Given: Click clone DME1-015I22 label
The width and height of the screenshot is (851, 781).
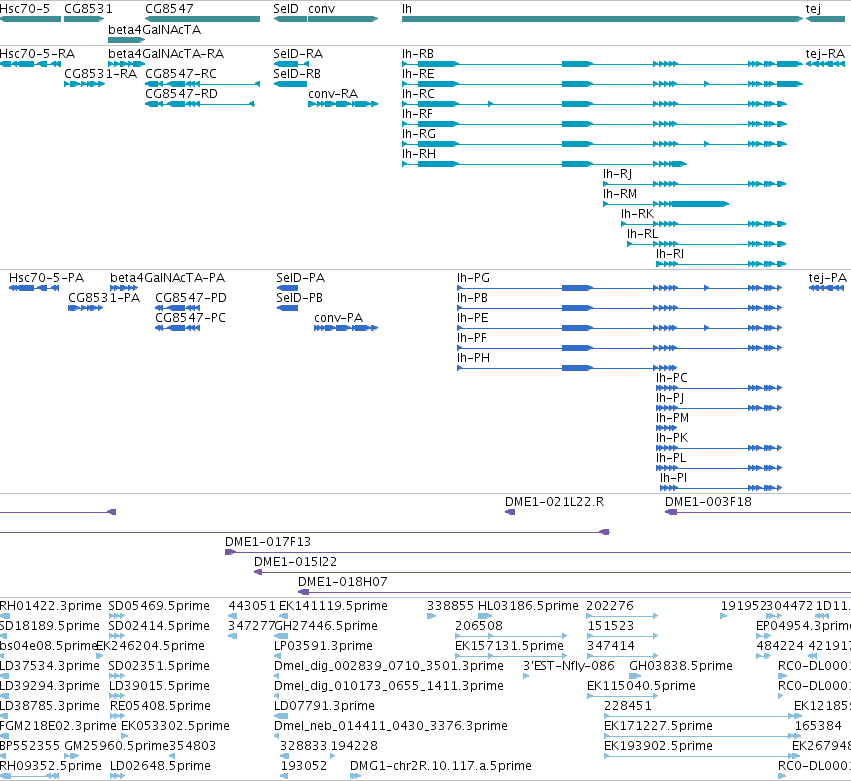Looking at the screenshot, I should [x=295, y=562].
